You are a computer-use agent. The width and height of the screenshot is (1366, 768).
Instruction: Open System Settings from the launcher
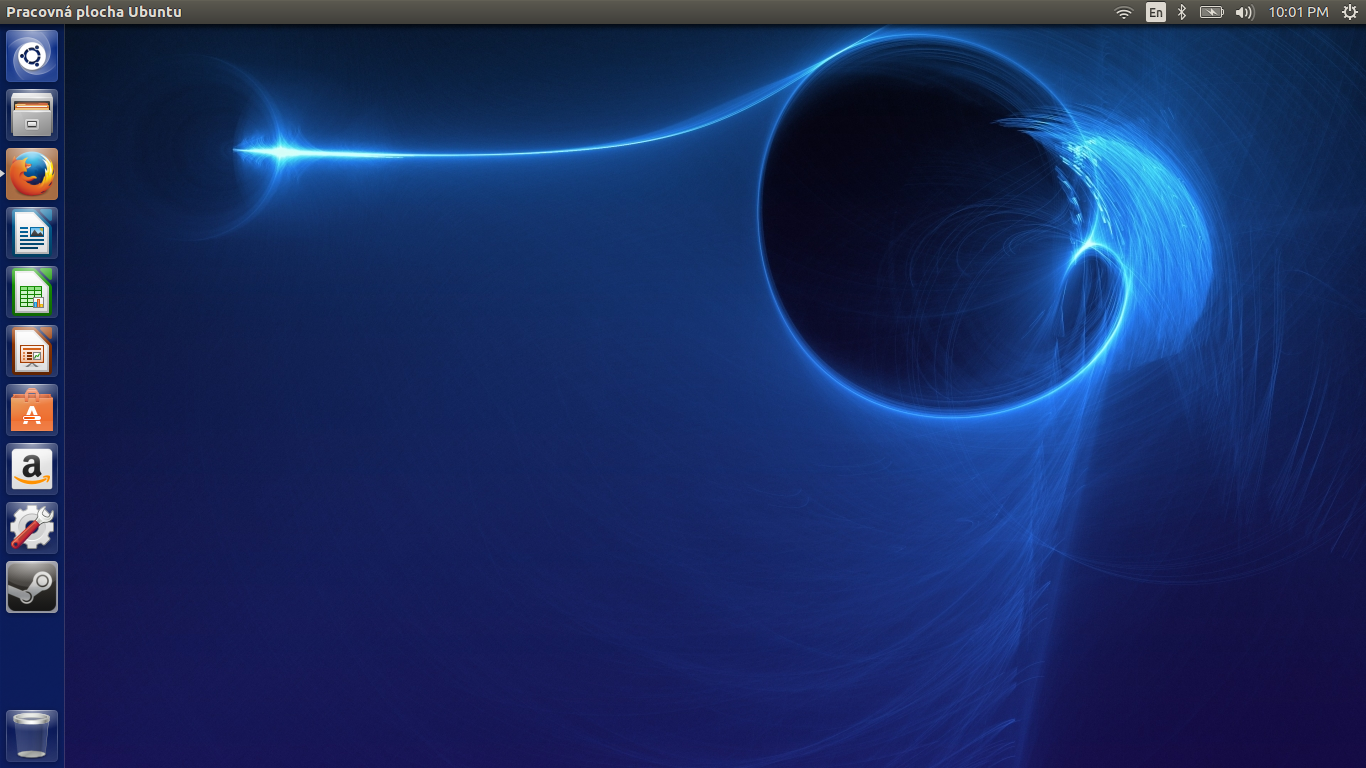32,528
